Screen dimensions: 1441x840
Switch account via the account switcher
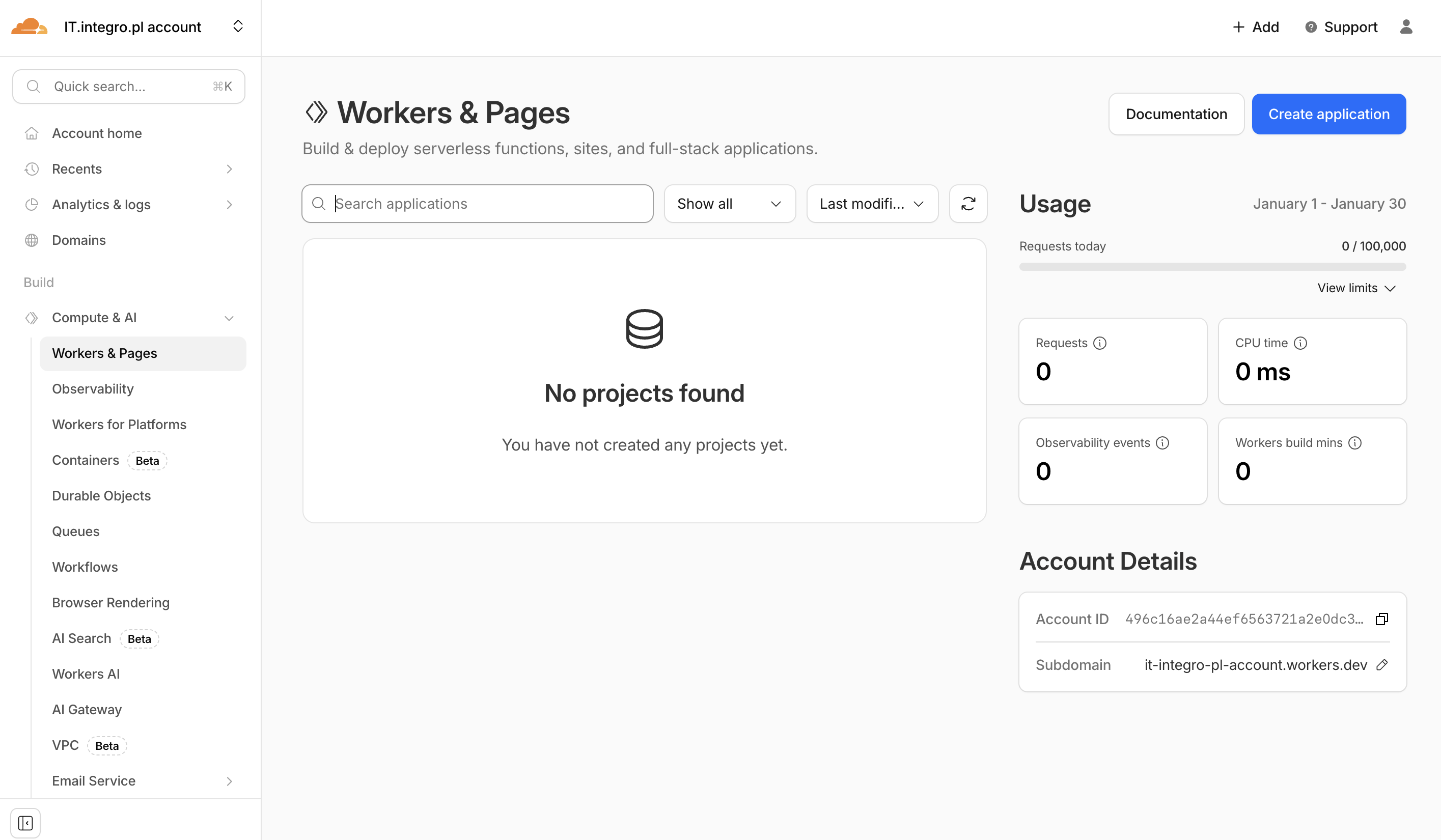[238, 26]
